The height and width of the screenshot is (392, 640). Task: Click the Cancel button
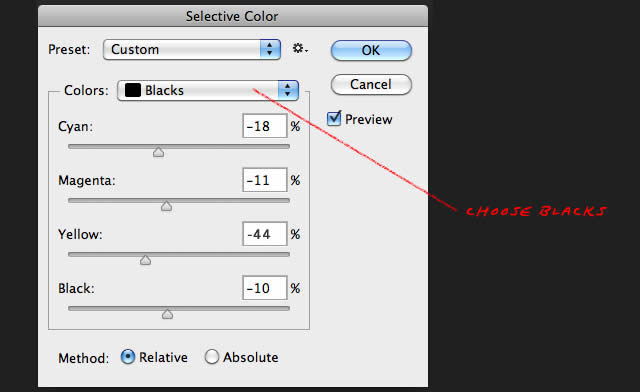[371, 85]
